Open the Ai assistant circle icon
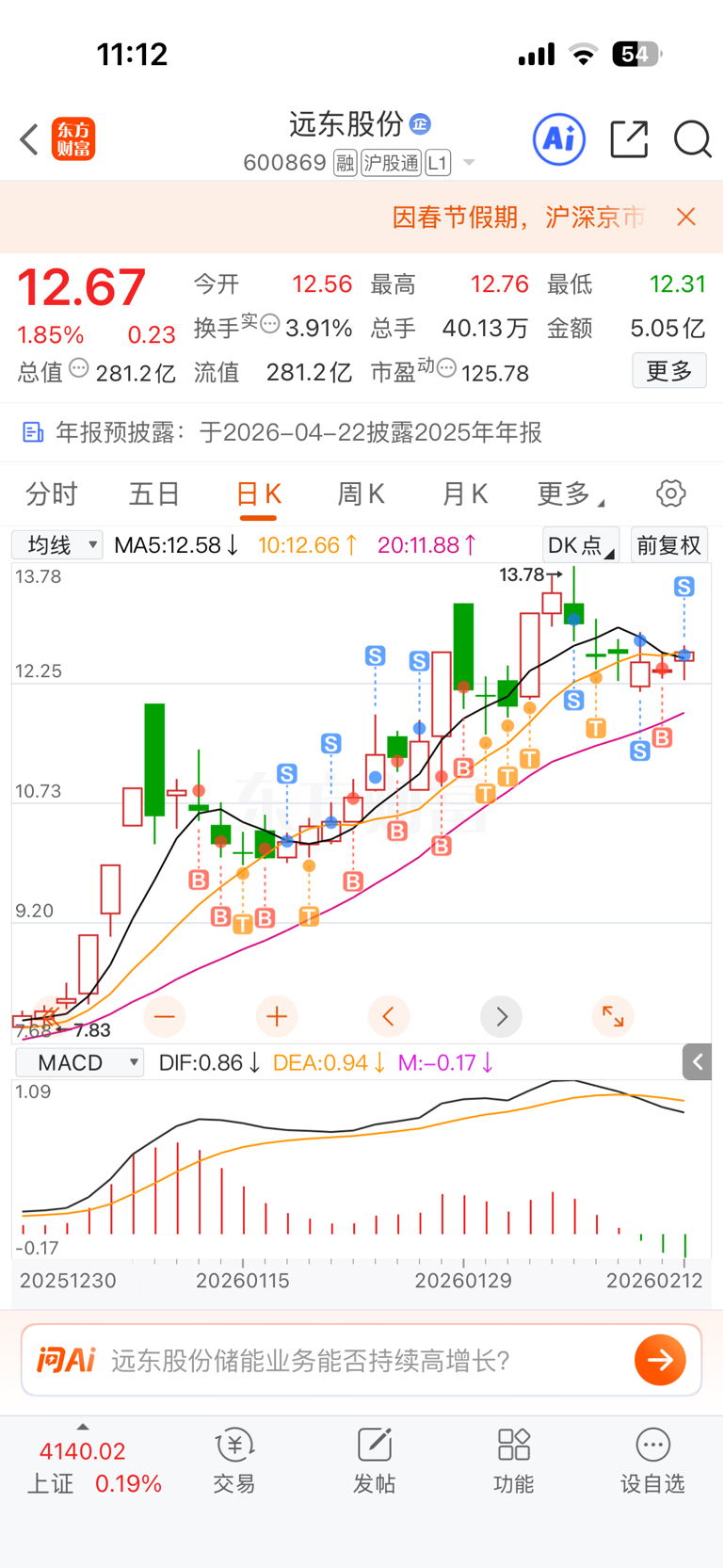Screen dimensions: 724x1568 (x=559, y=139)
